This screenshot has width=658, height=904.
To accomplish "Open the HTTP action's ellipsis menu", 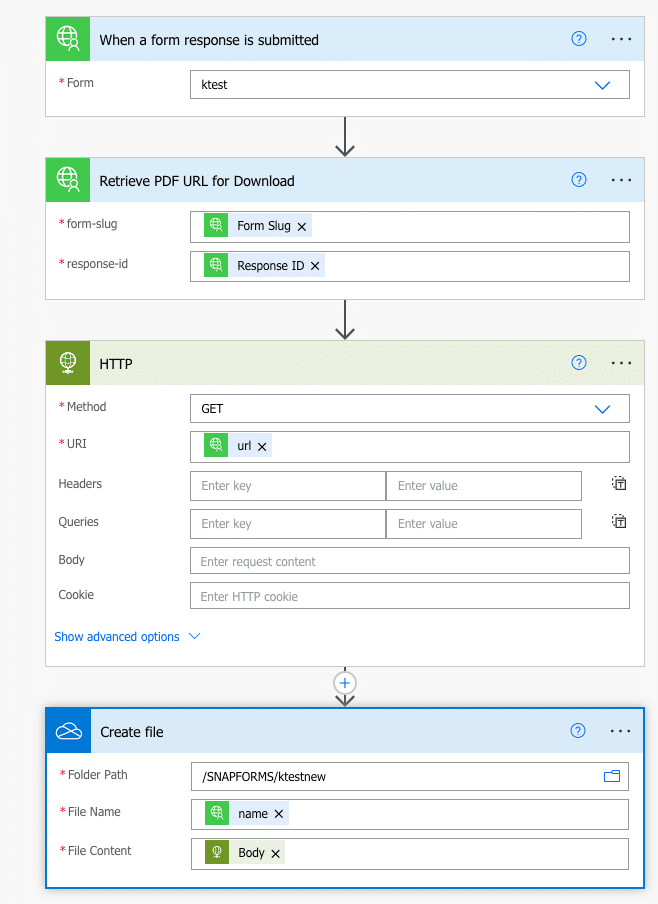I will click(x=621, y=363).
